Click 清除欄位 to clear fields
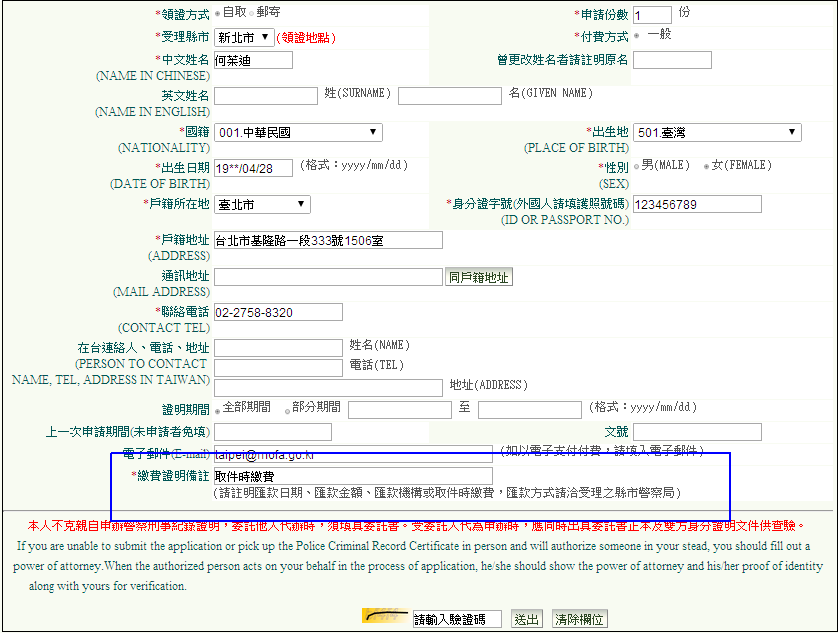The image size is (838, 633). pos(579,619)
